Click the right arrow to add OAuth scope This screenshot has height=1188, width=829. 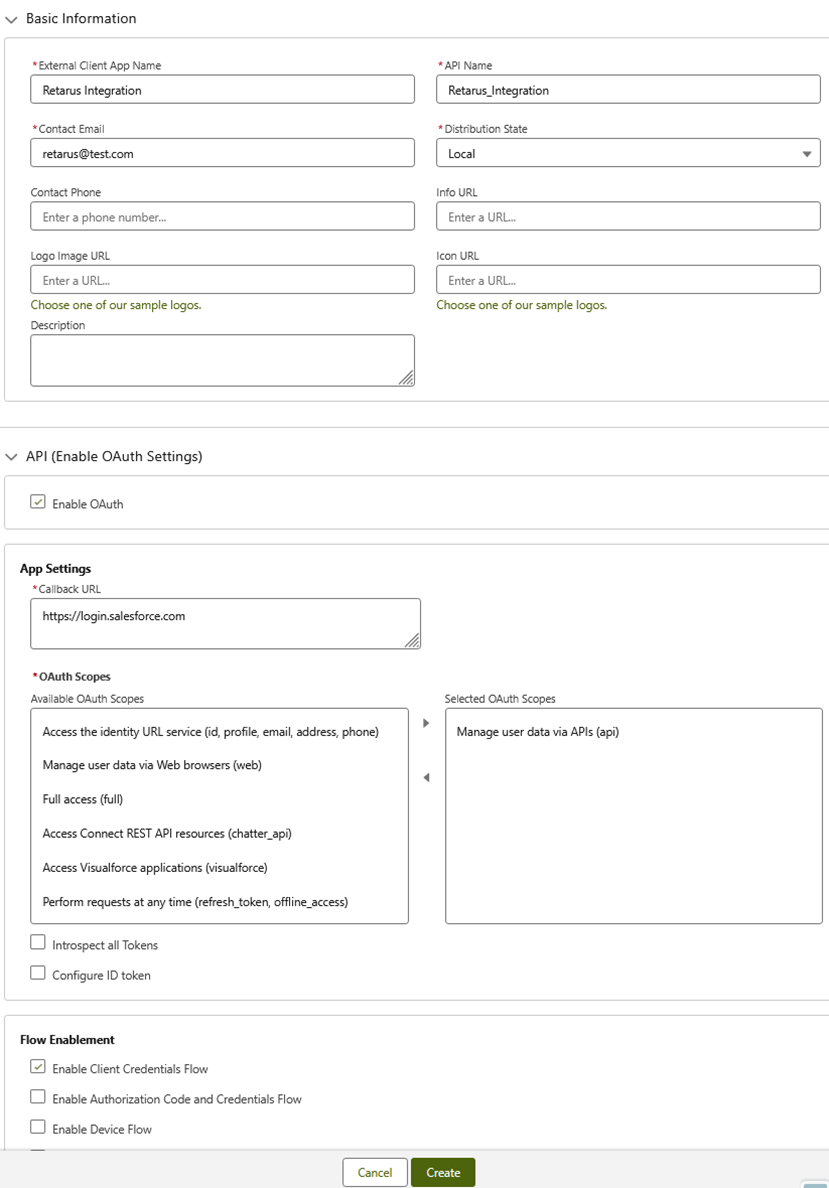click(426, 723)
